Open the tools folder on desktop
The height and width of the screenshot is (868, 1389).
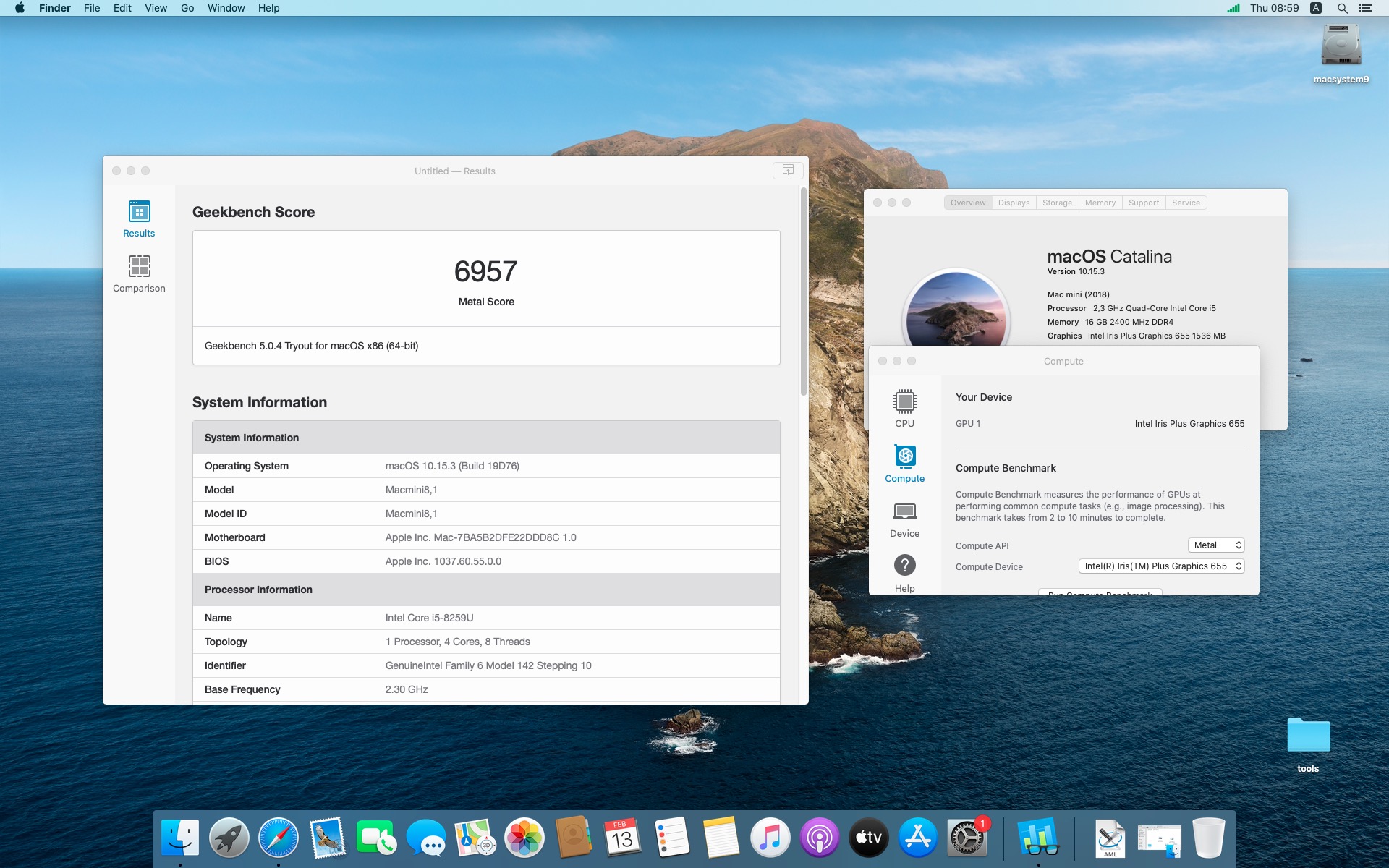1308,745
